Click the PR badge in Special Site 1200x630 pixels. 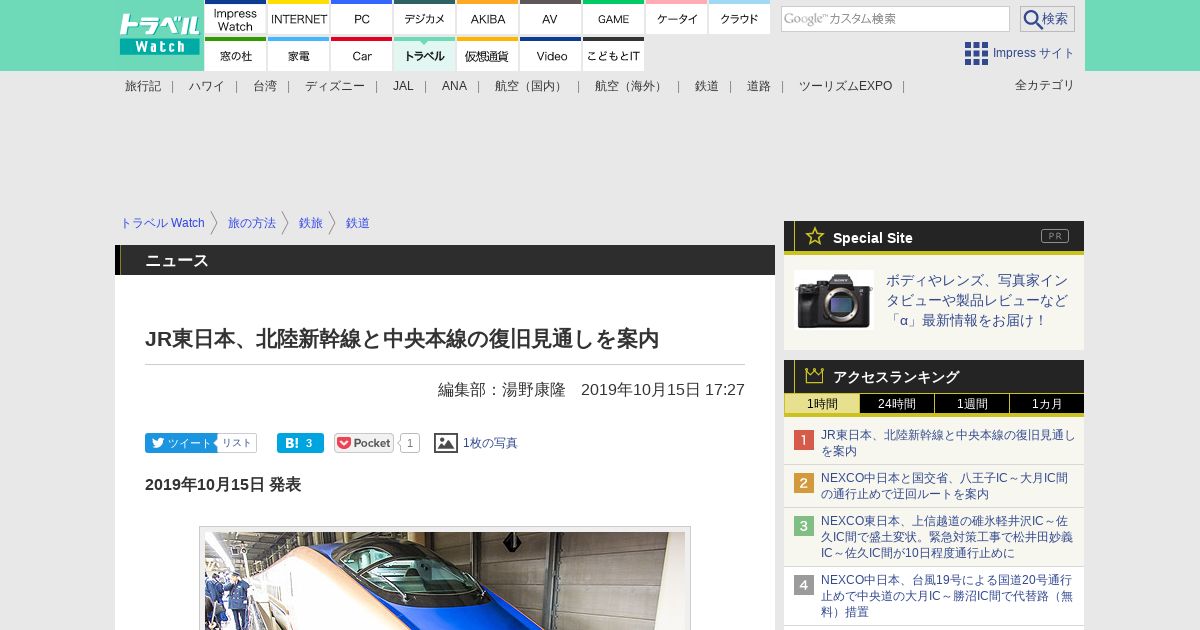[x=1055, y=236]
